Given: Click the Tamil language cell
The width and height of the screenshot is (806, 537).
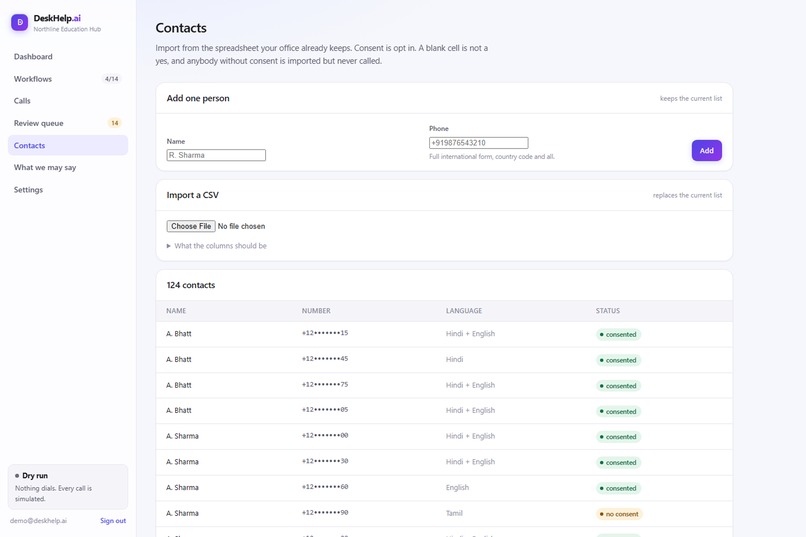Looking at the screenshot, I should pyautogui.click(x=454, y=513).
